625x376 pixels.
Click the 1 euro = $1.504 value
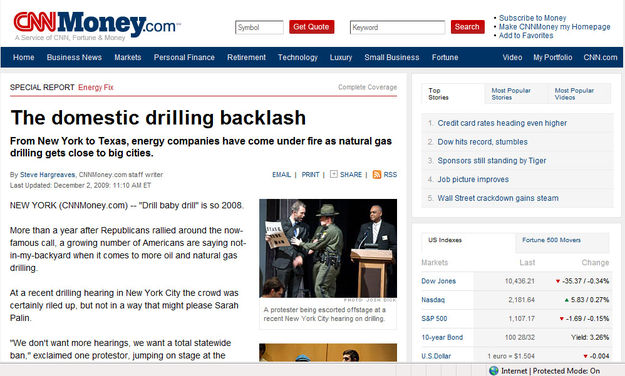pos(511,356)
